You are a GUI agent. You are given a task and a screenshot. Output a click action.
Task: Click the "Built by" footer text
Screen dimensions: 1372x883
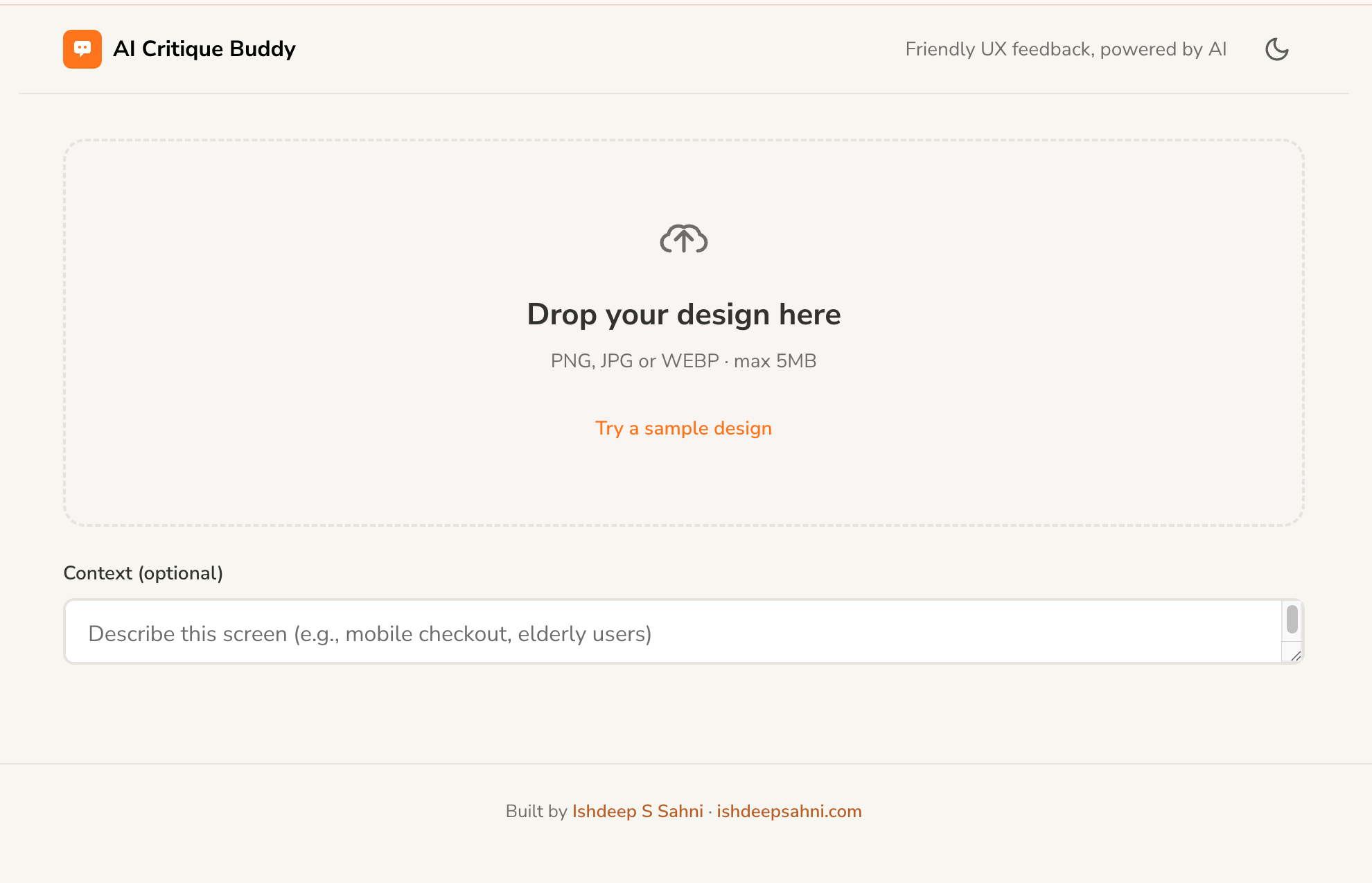tap(537, 811)
